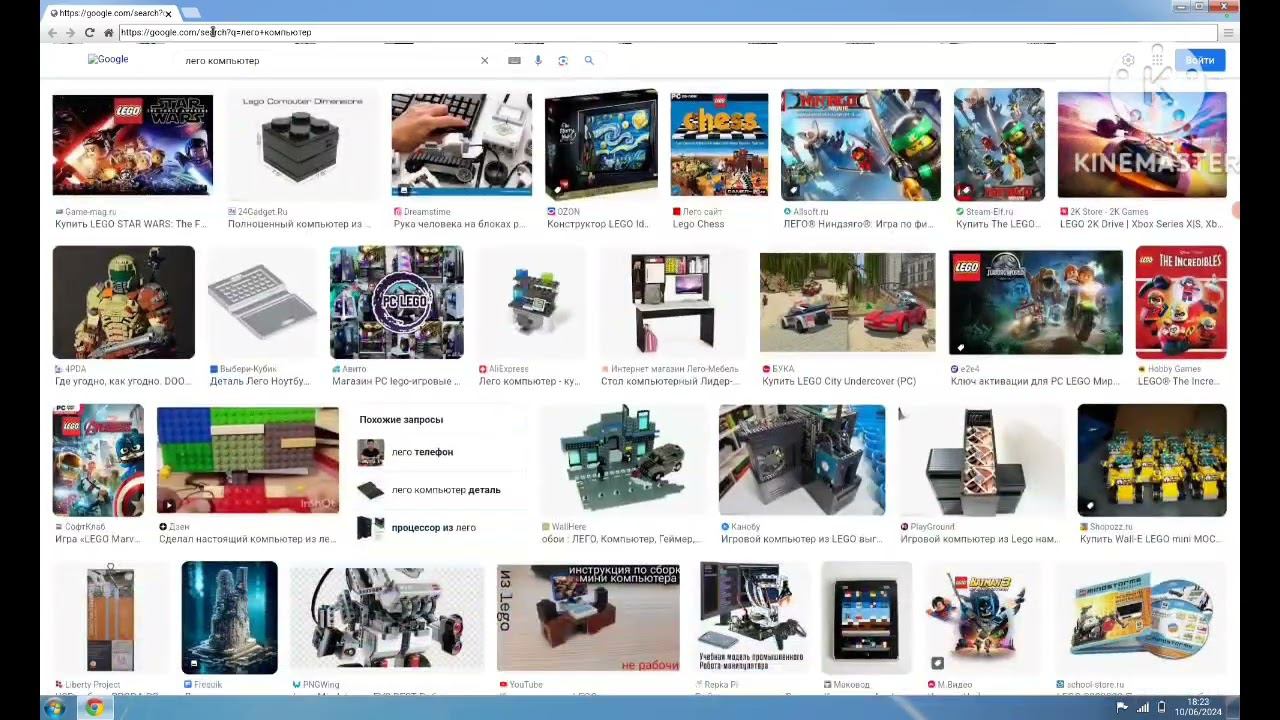Clear the Google search box with X
Viewport: 1280px width, 720px height.
pyautogui.click(x=484, y=61)
